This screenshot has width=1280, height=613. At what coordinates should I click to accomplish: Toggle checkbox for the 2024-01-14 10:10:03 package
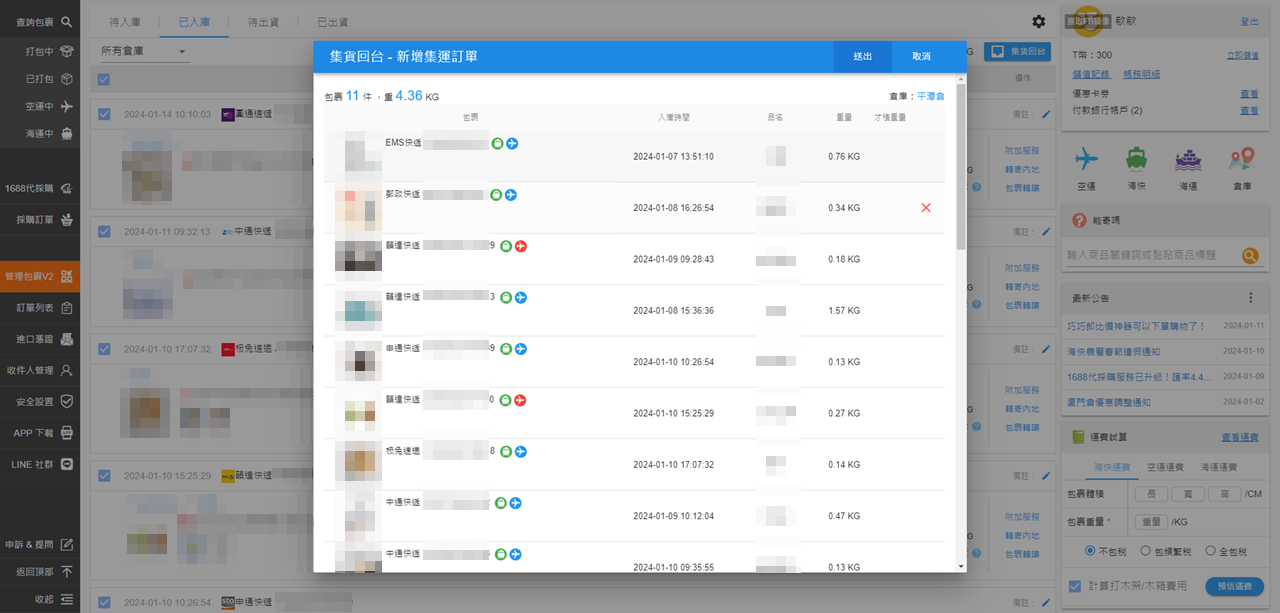coord(105,114)
